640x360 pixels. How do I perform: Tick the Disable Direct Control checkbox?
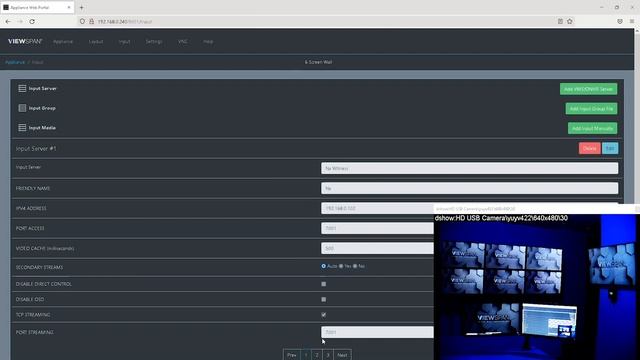[x=324, y=284]
